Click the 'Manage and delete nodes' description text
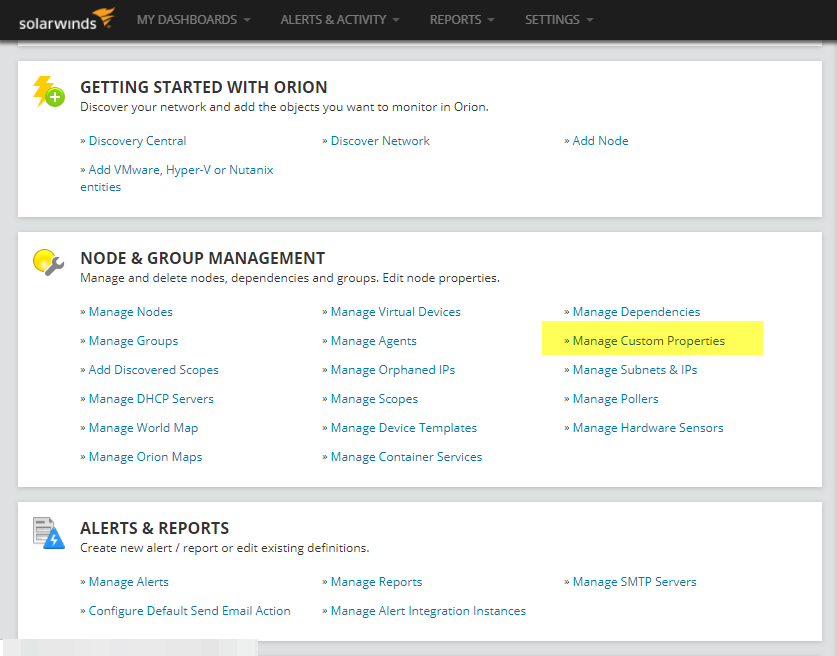Screen dimensions: 837x656 (290, 278)
